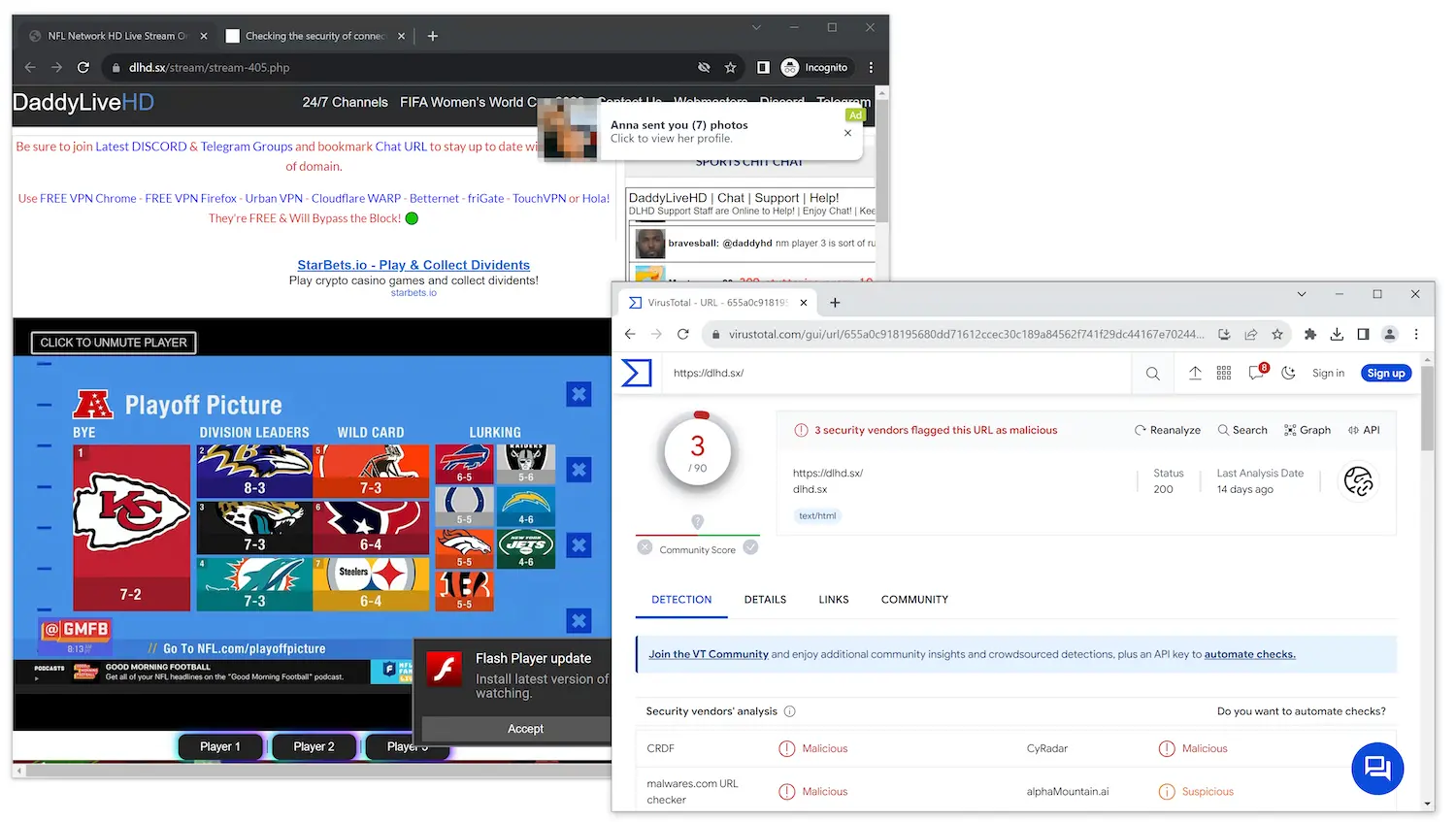
Task: Close the VirusTotal URL tab
Action: [804, 303]
